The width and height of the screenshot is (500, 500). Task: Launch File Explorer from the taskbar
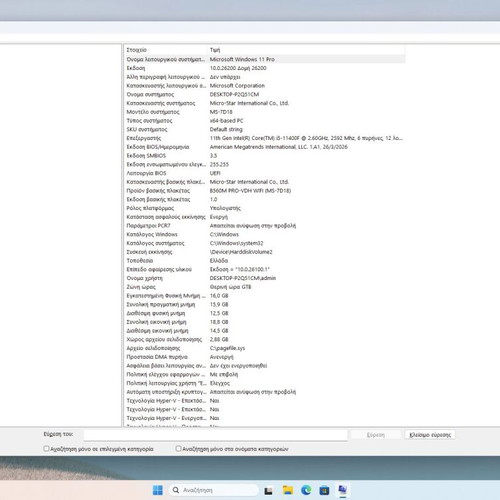[x=288, y=490]
